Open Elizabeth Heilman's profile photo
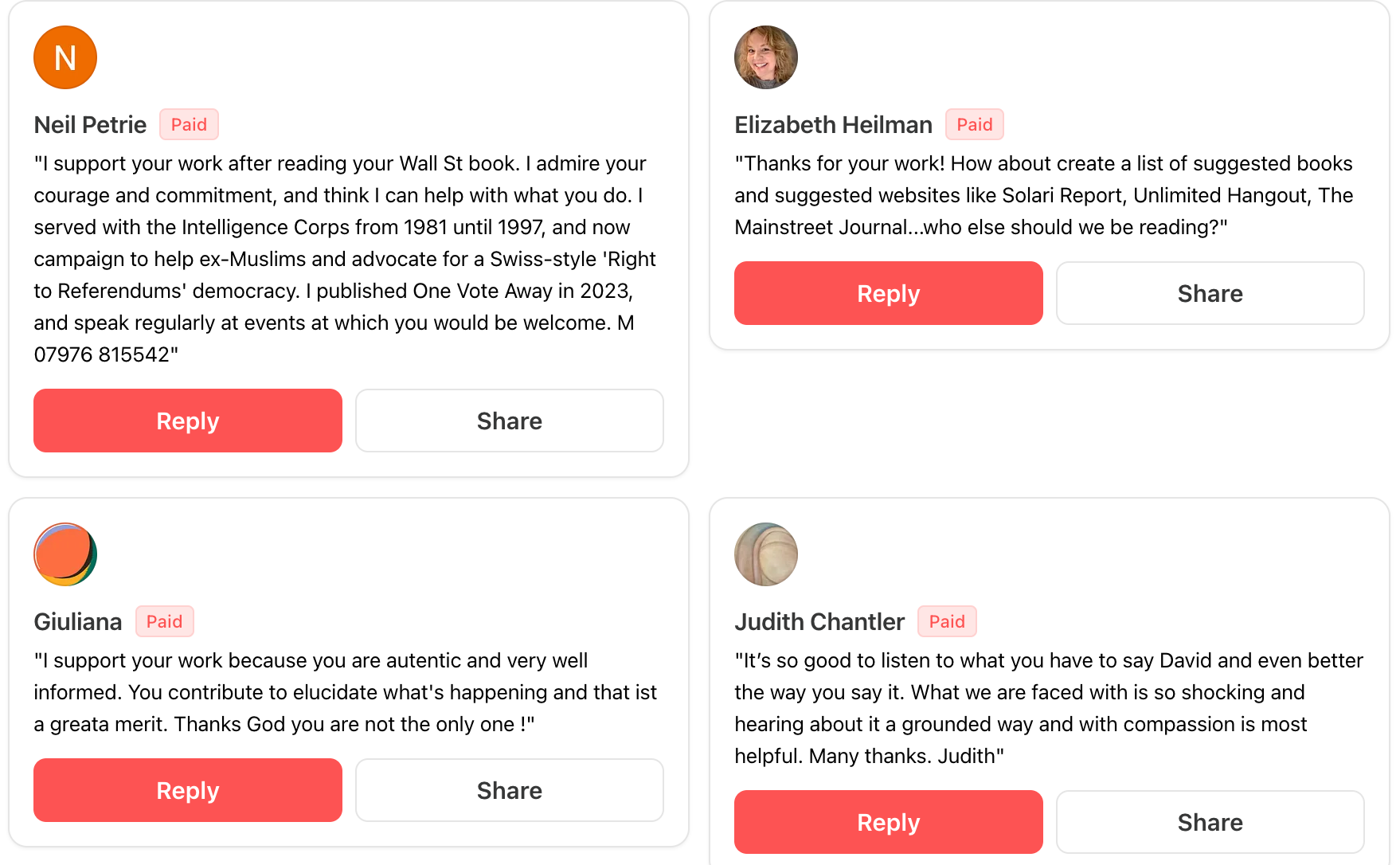 coord(765,57)
